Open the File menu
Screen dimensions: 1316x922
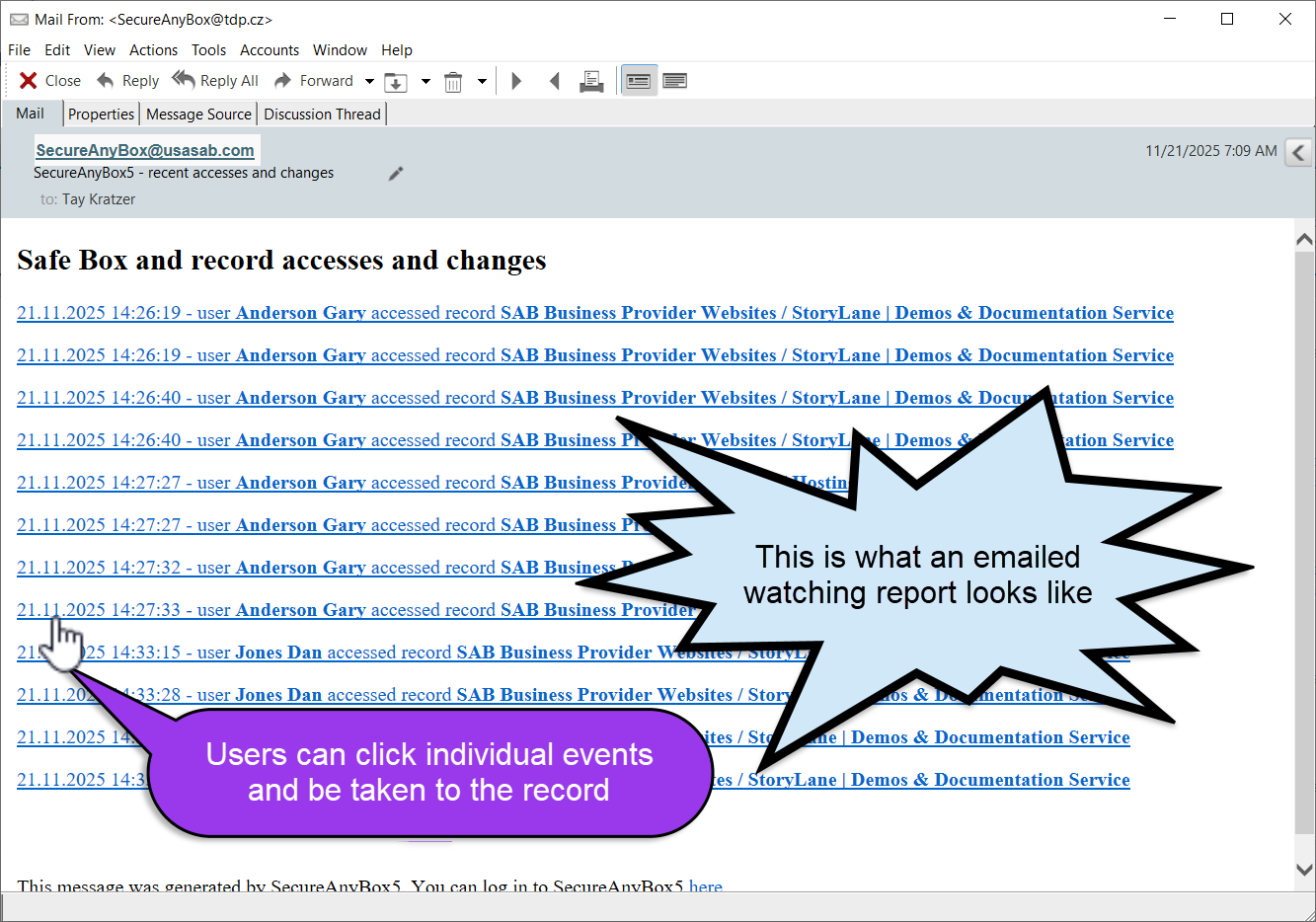point(19,50)
